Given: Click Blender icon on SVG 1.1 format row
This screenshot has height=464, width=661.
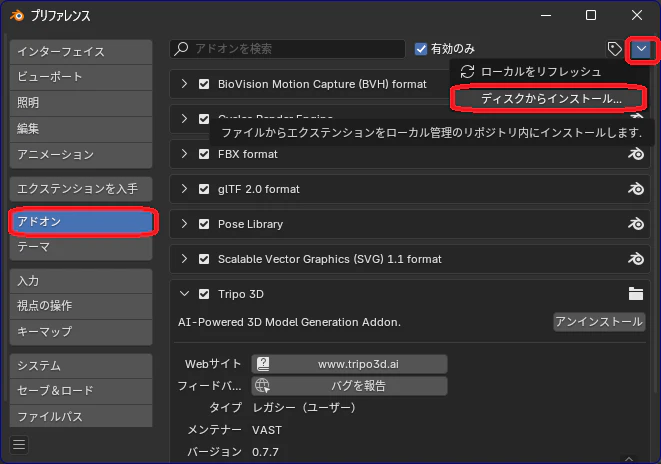Looking at the screenshot, I should click(x=636, y=259).
